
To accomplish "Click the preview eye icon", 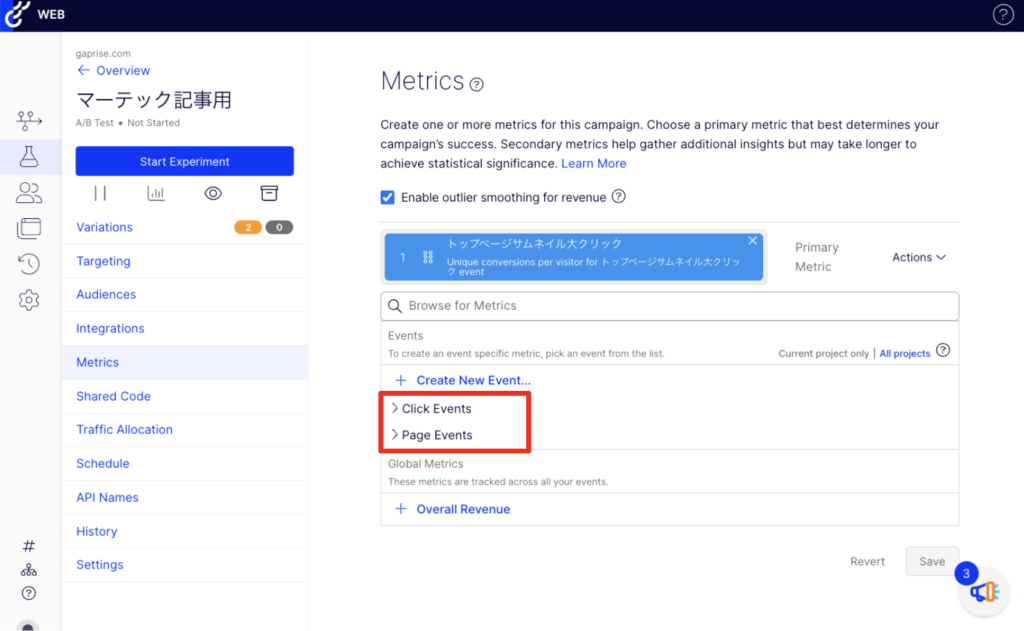I will pyautogui.click(x=213, y=193).
